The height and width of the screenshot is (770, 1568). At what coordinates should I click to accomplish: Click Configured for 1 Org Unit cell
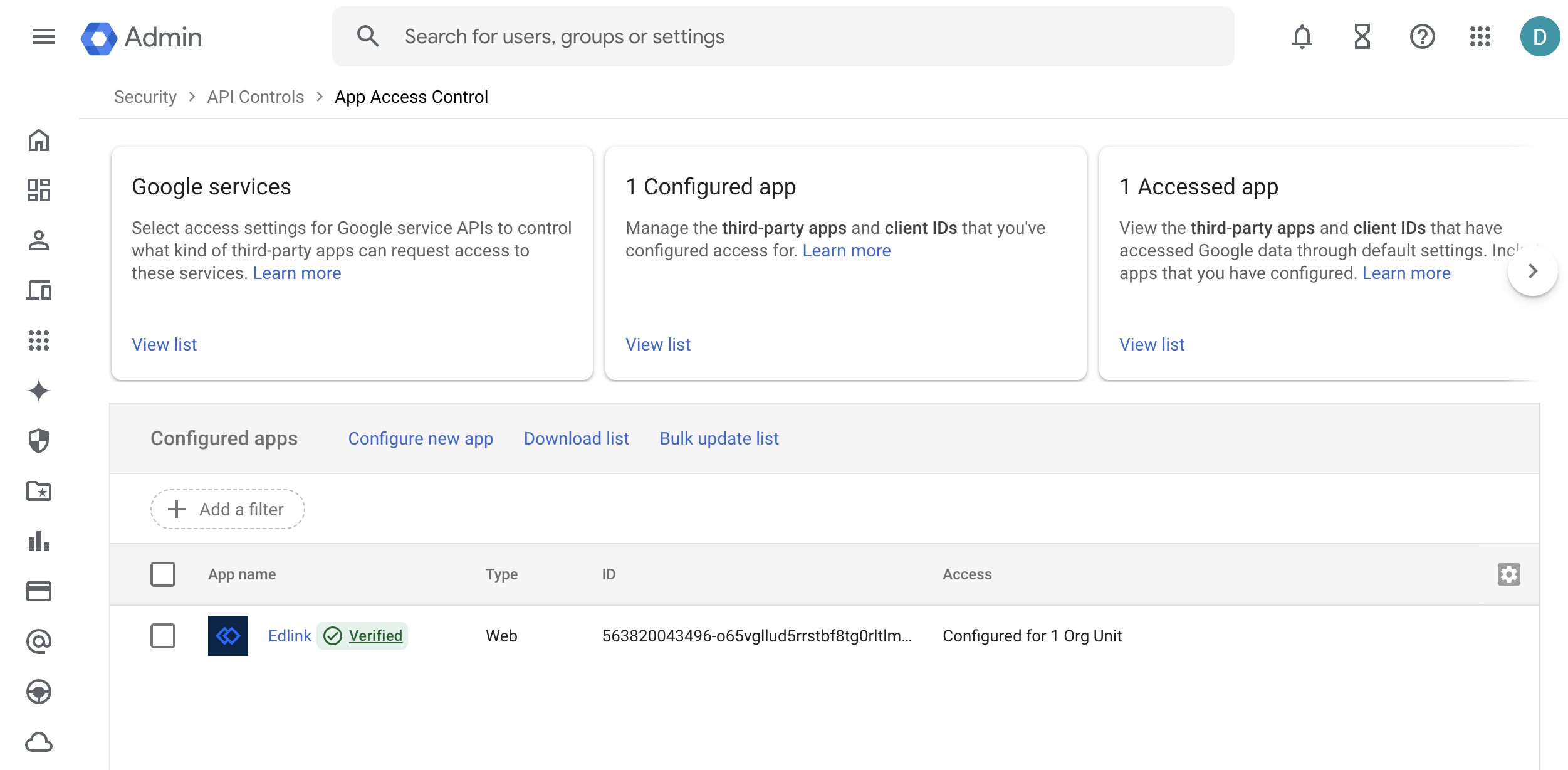1032,636
